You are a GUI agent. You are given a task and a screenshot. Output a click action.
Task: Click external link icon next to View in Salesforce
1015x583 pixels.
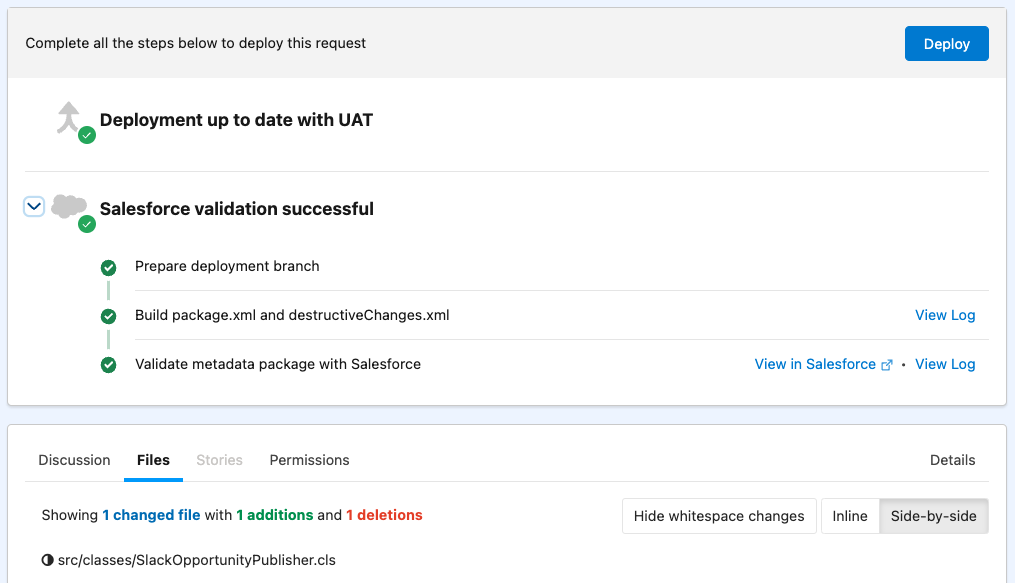(887, 364)
